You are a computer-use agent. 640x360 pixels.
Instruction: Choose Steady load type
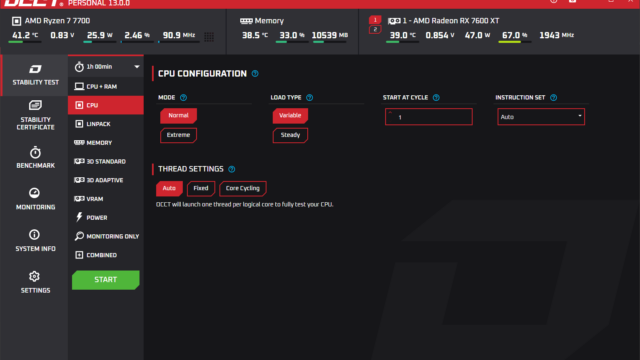(290, 135)
